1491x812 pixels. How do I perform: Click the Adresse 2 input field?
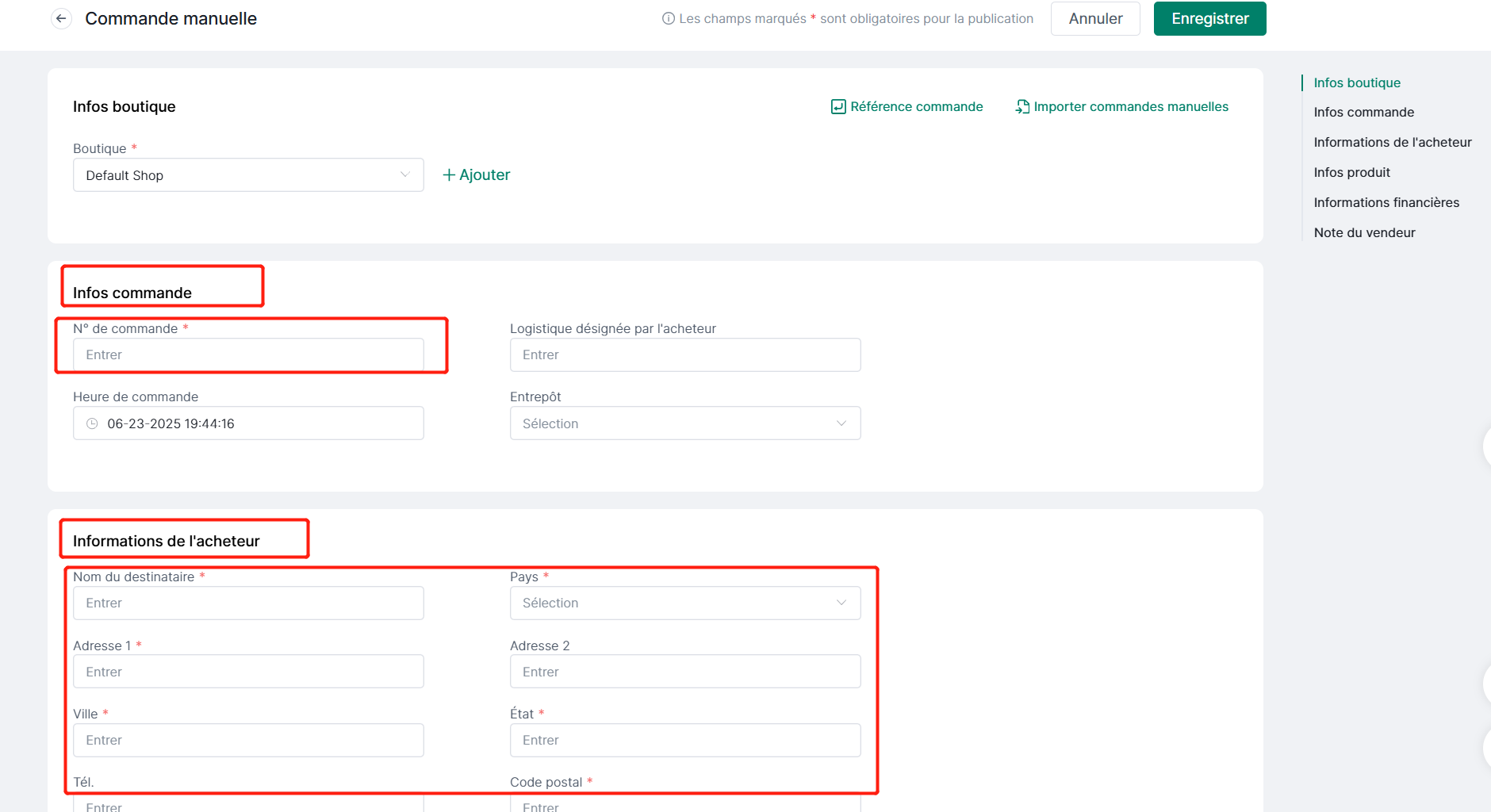pyautogui.click(x=685, y=672)
